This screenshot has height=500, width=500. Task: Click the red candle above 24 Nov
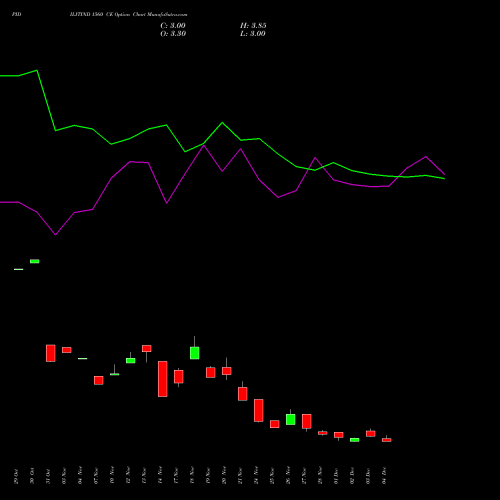click(259, 410)
